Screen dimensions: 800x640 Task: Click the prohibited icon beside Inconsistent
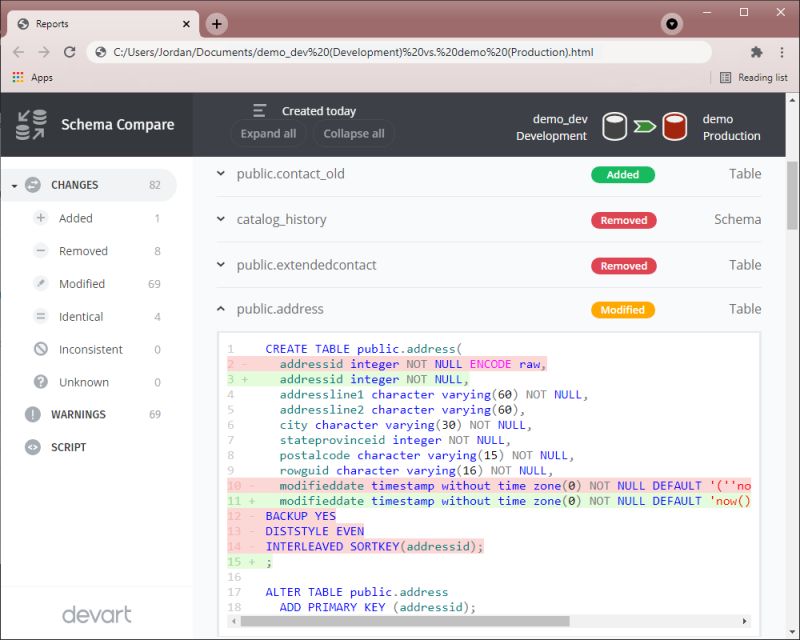[x=40, y=349]
